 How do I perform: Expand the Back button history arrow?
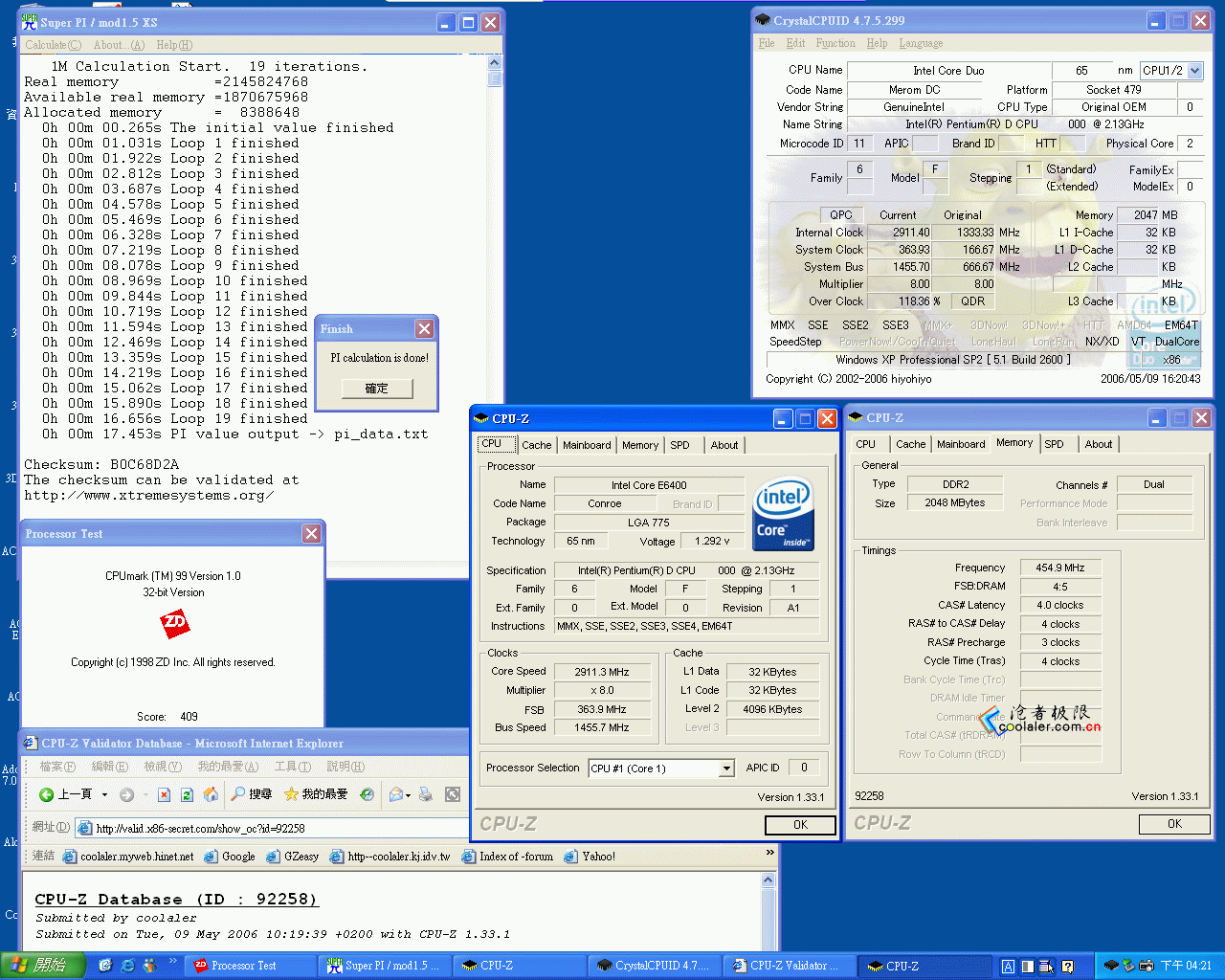point(103,794)
